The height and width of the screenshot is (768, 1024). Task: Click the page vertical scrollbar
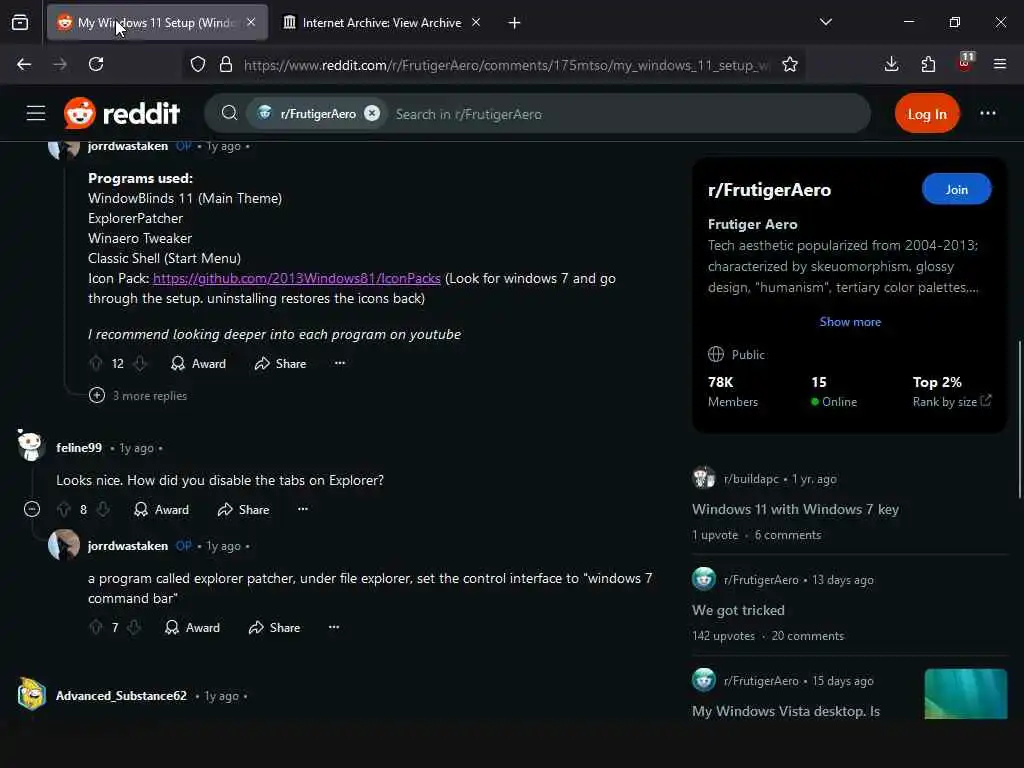click(x=1019, y=419)
